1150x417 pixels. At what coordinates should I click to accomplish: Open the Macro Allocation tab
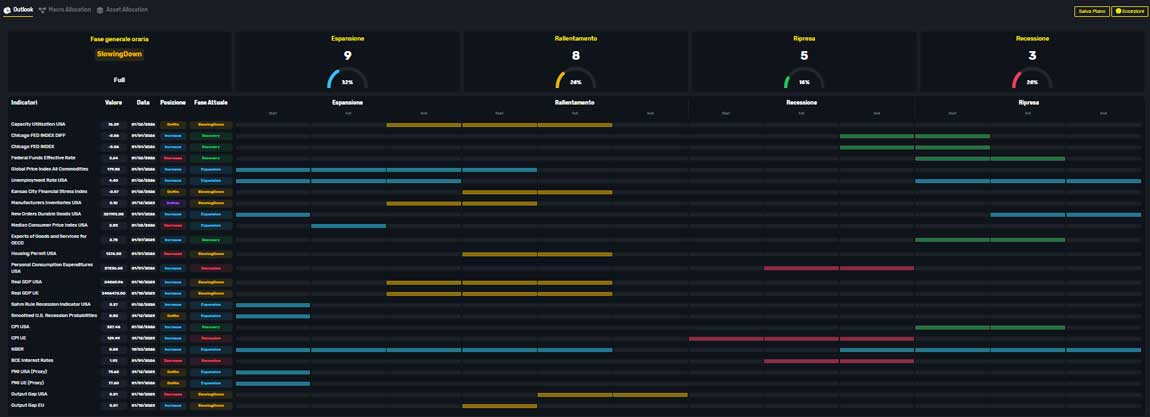tap(69, 10)
